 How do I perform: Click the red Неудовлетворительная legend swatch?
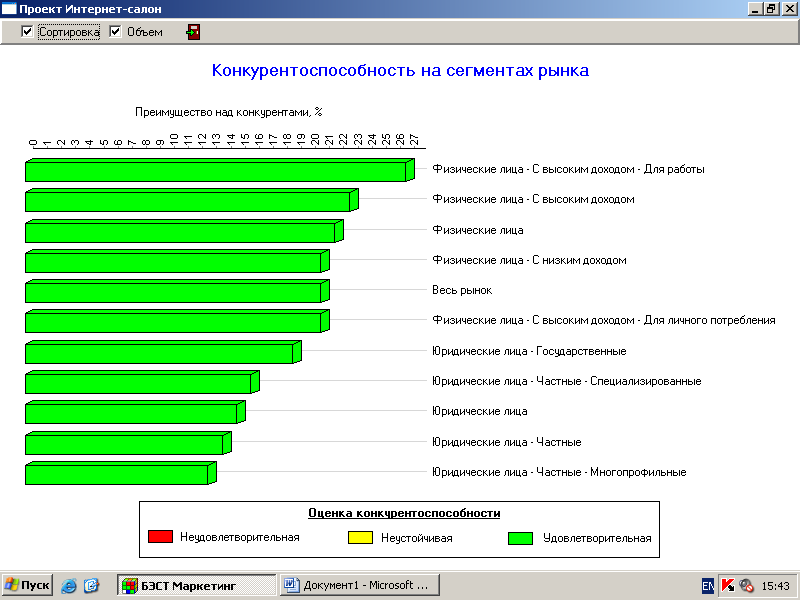160,537
